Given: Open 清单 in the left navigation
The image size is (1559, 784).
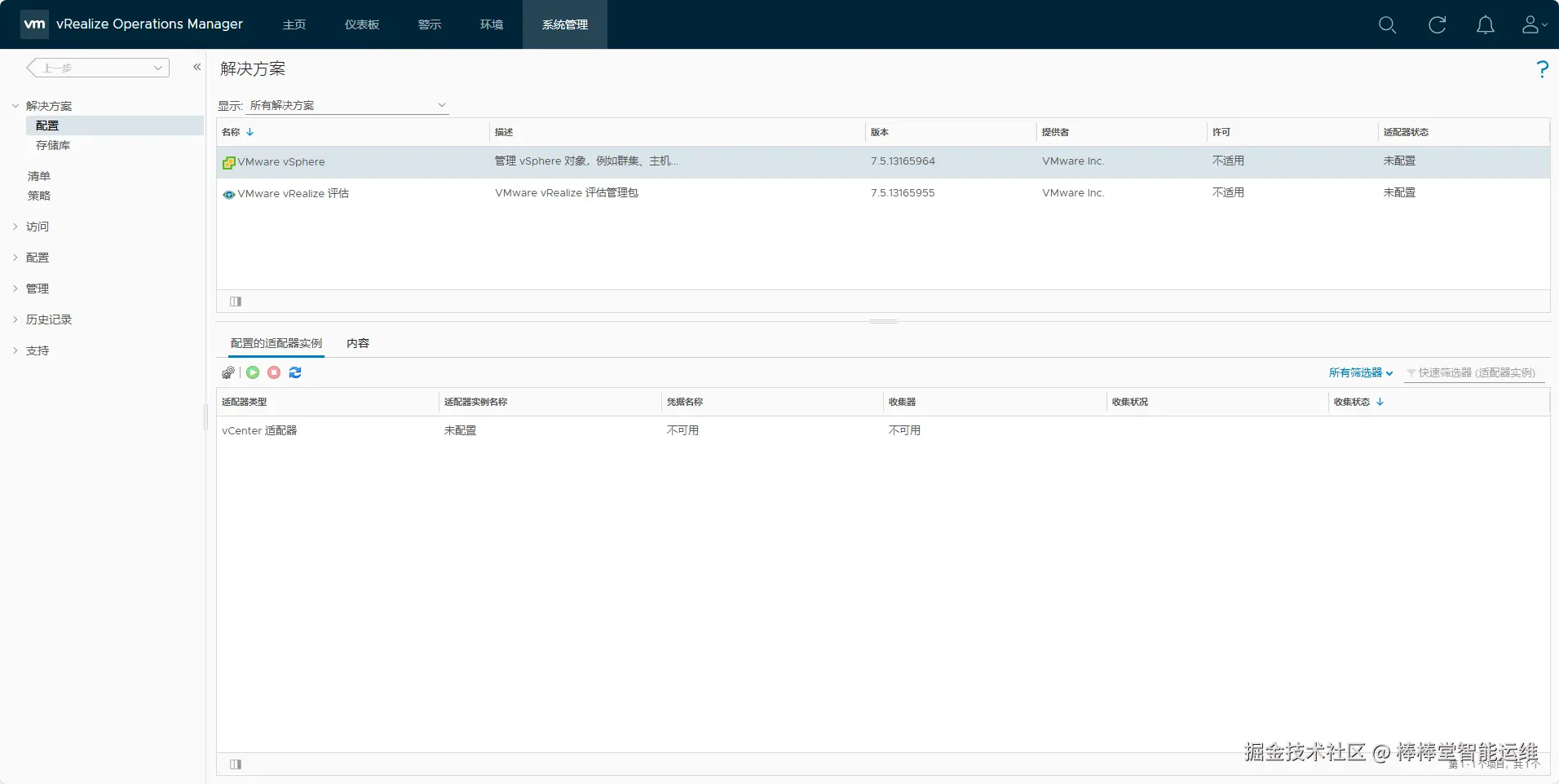Looking at the screenshot, I should click(39, 176).
